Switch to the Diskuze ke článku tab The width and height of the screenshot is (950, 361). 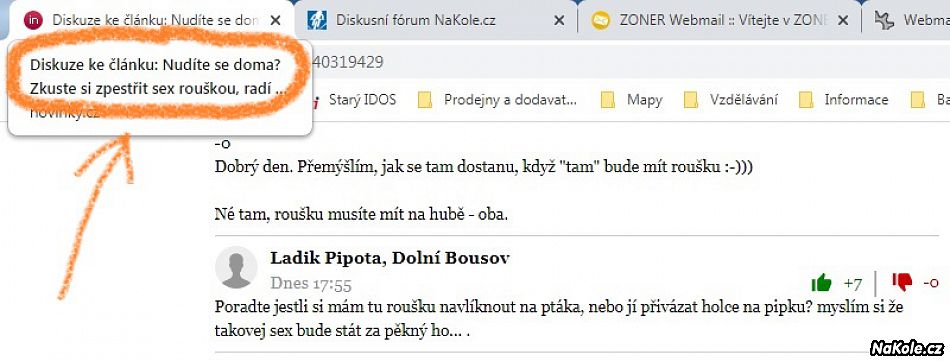click(x=151, y=20)
